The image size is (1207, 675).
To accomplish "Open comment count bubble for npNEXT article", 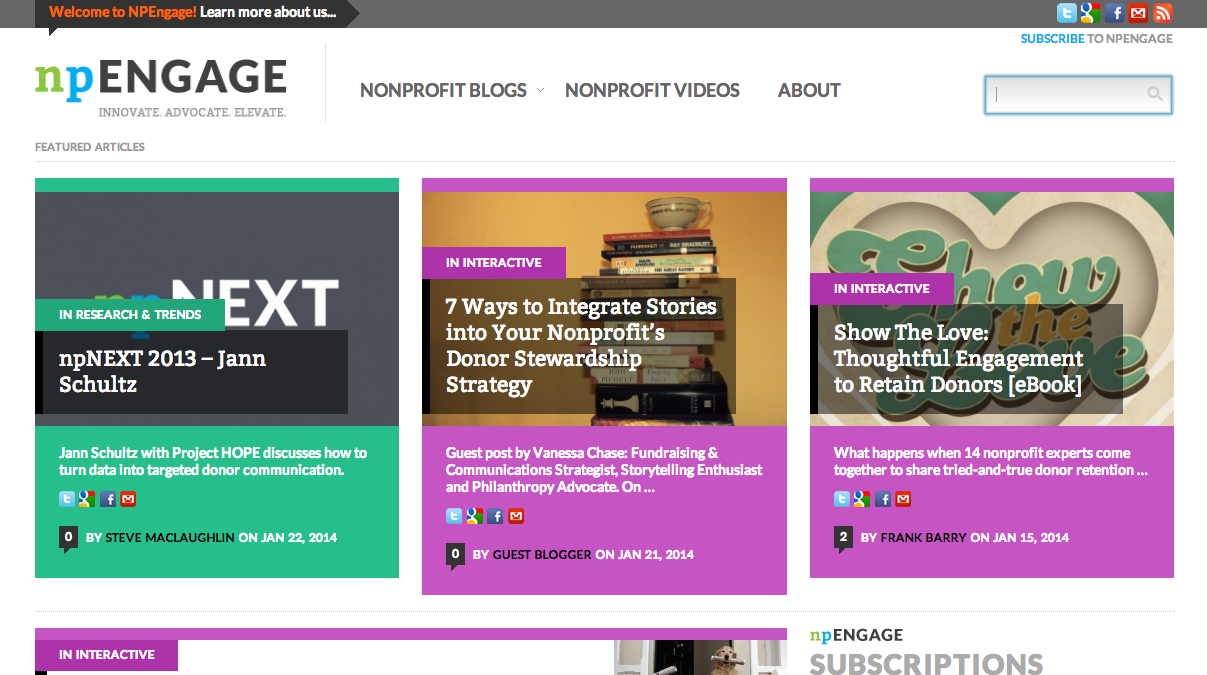I will pos(68,538).
